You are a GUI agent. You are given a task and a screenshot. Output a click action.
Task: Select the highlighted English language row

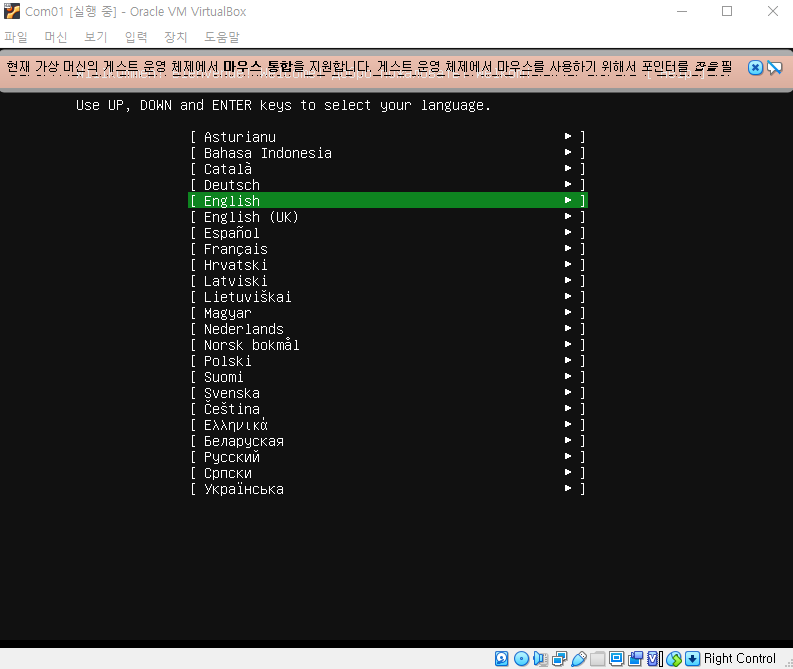(387, 201)
